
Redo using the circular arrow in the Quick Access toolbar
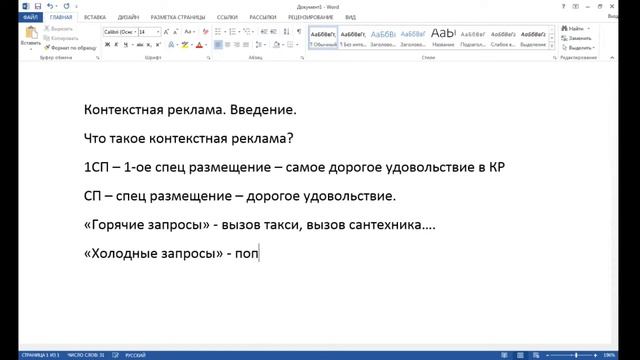66,6
